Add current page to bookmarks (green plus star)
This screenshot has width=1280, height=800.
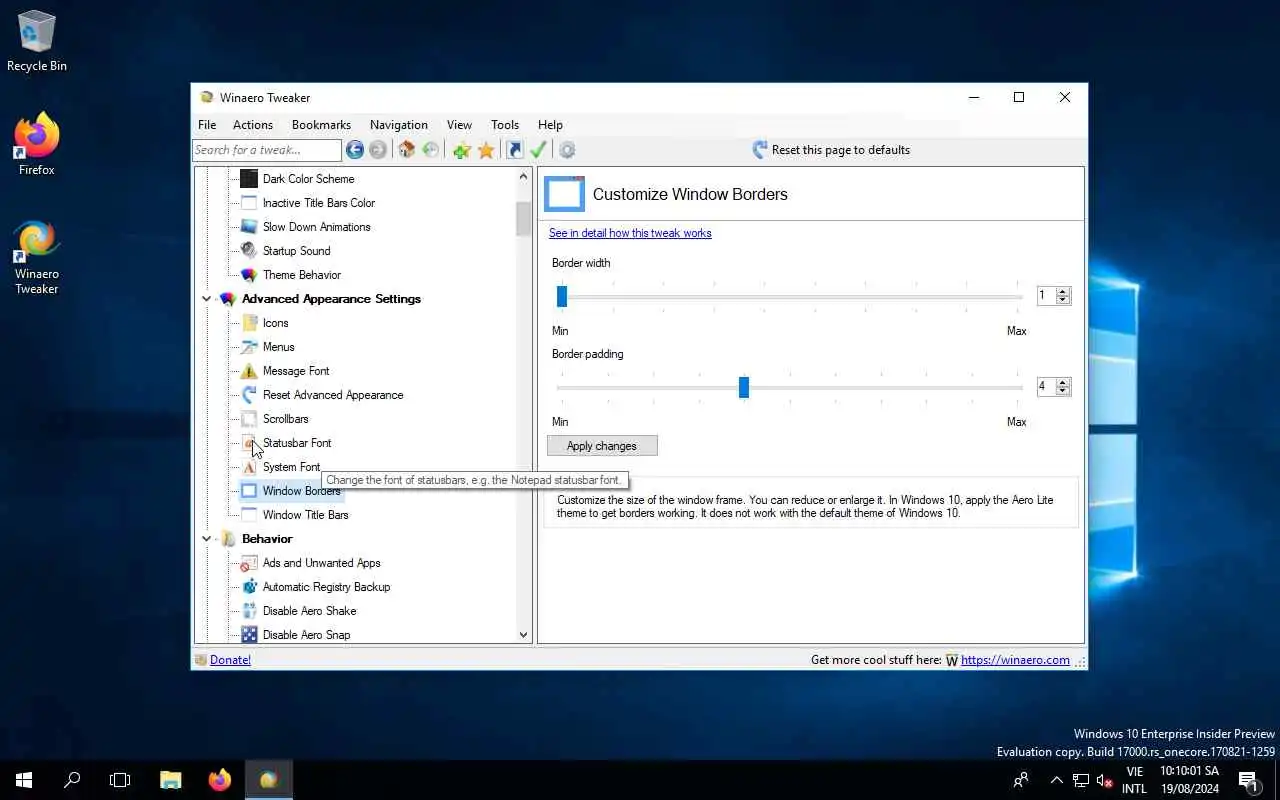click(461, 150)
